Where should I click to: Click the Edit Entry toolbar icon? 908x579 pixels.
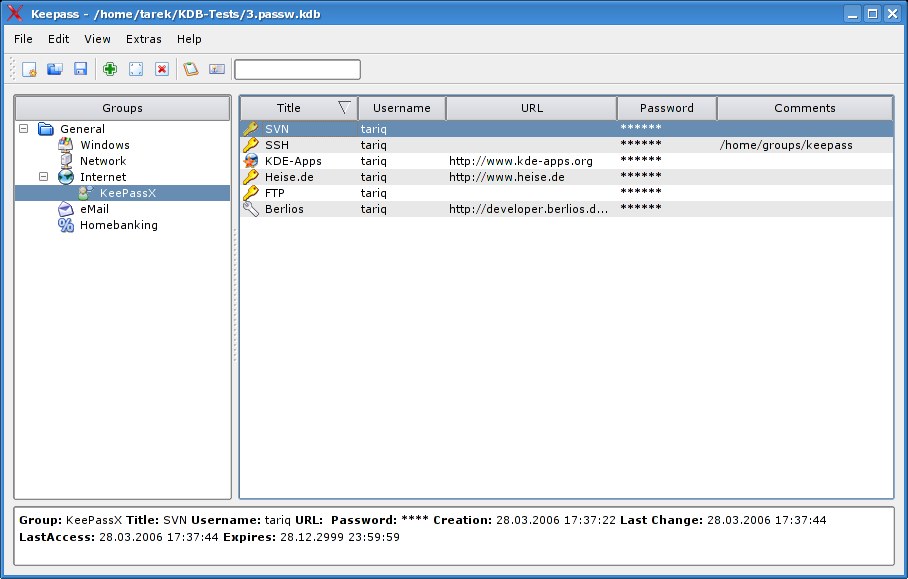point(136,69)
